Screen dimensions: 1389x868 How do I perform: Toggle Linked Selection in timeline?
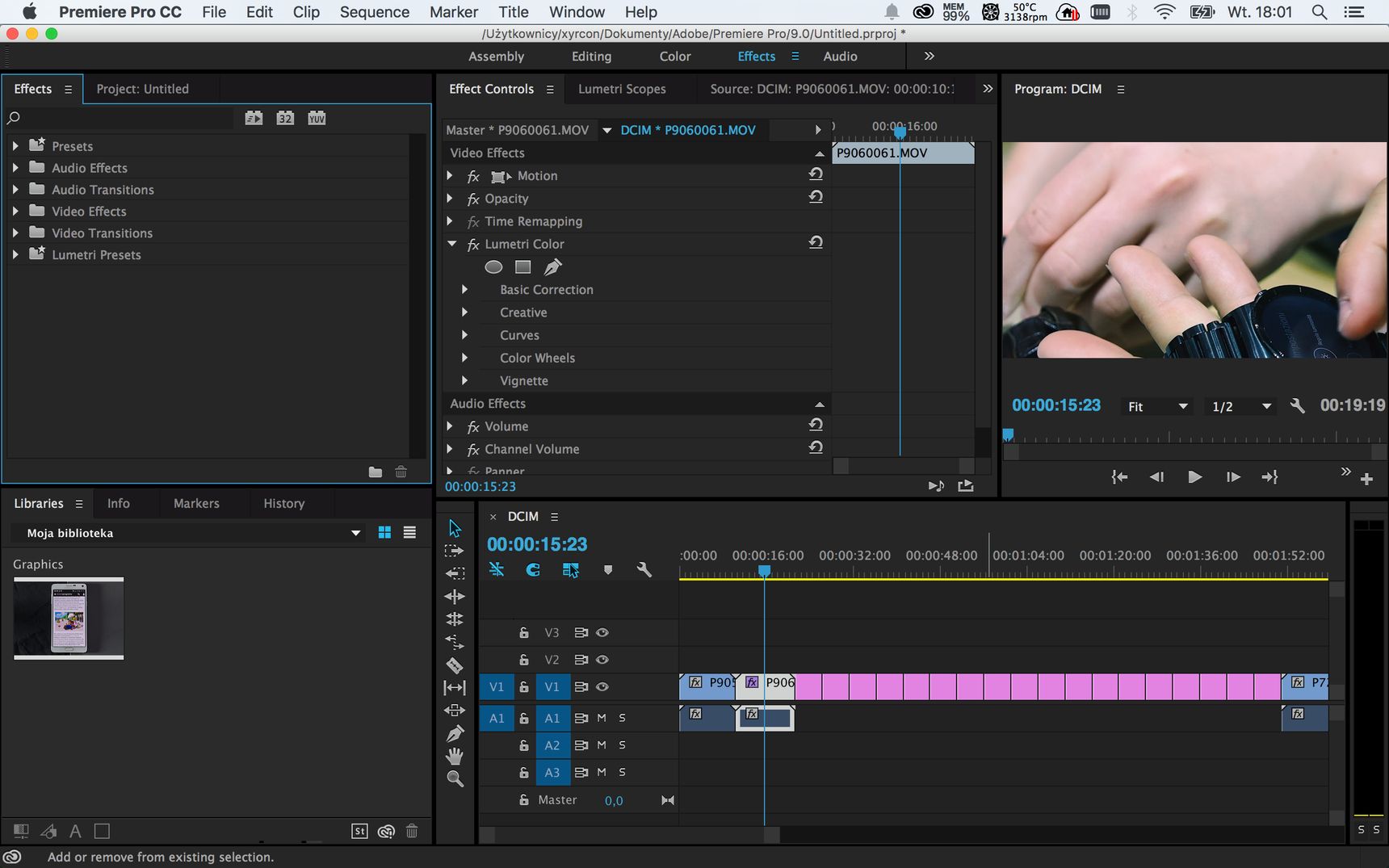click(570, 570)
